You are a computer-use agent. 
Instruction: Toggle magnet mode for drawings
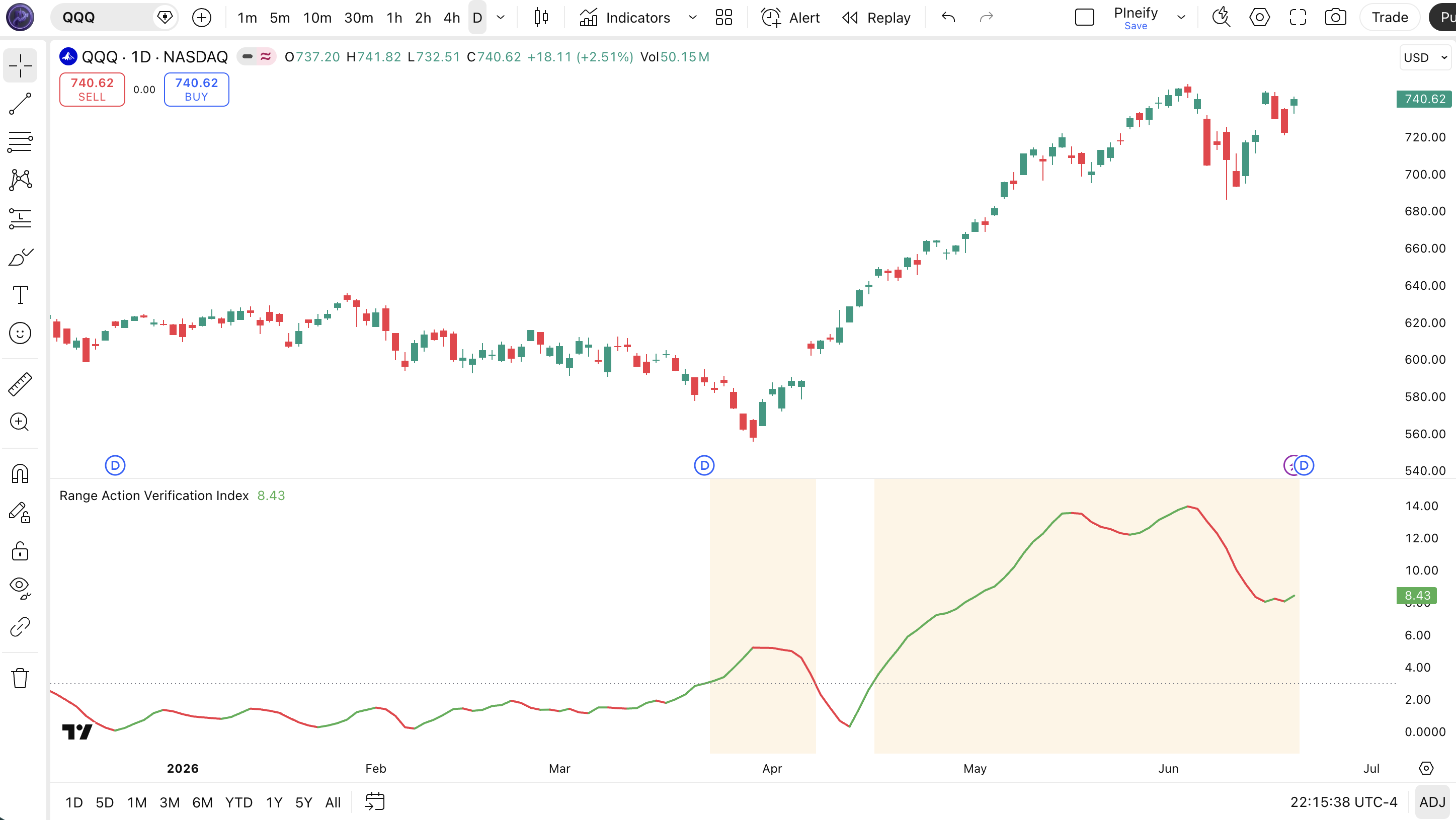[20, 473]
